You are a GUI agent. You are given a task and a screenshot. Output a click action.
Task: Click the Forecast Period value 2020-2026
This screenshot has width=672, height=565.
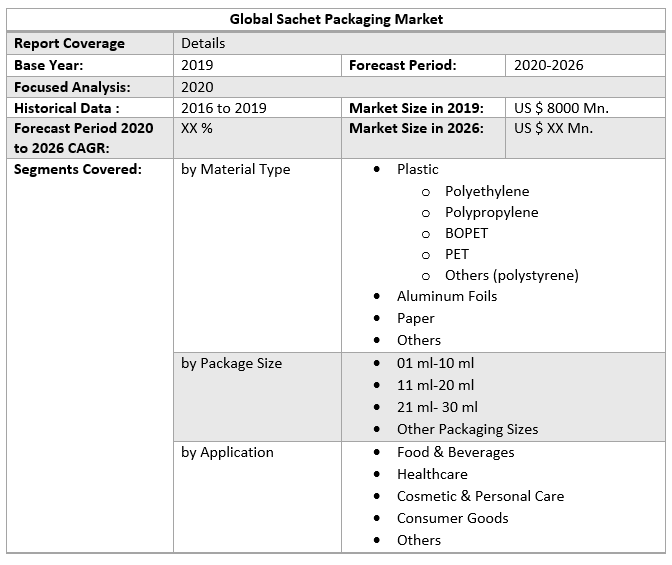(x=549, y=65)
